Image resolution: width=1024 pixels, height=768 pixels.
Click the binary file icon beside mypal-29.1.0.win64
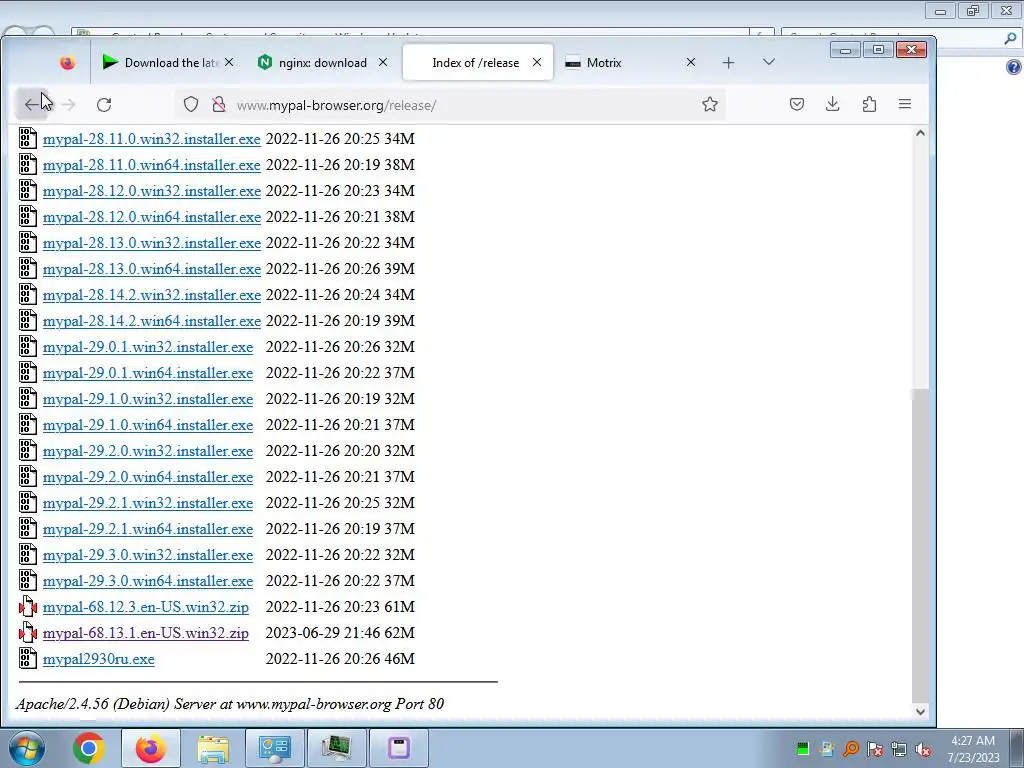27,424
